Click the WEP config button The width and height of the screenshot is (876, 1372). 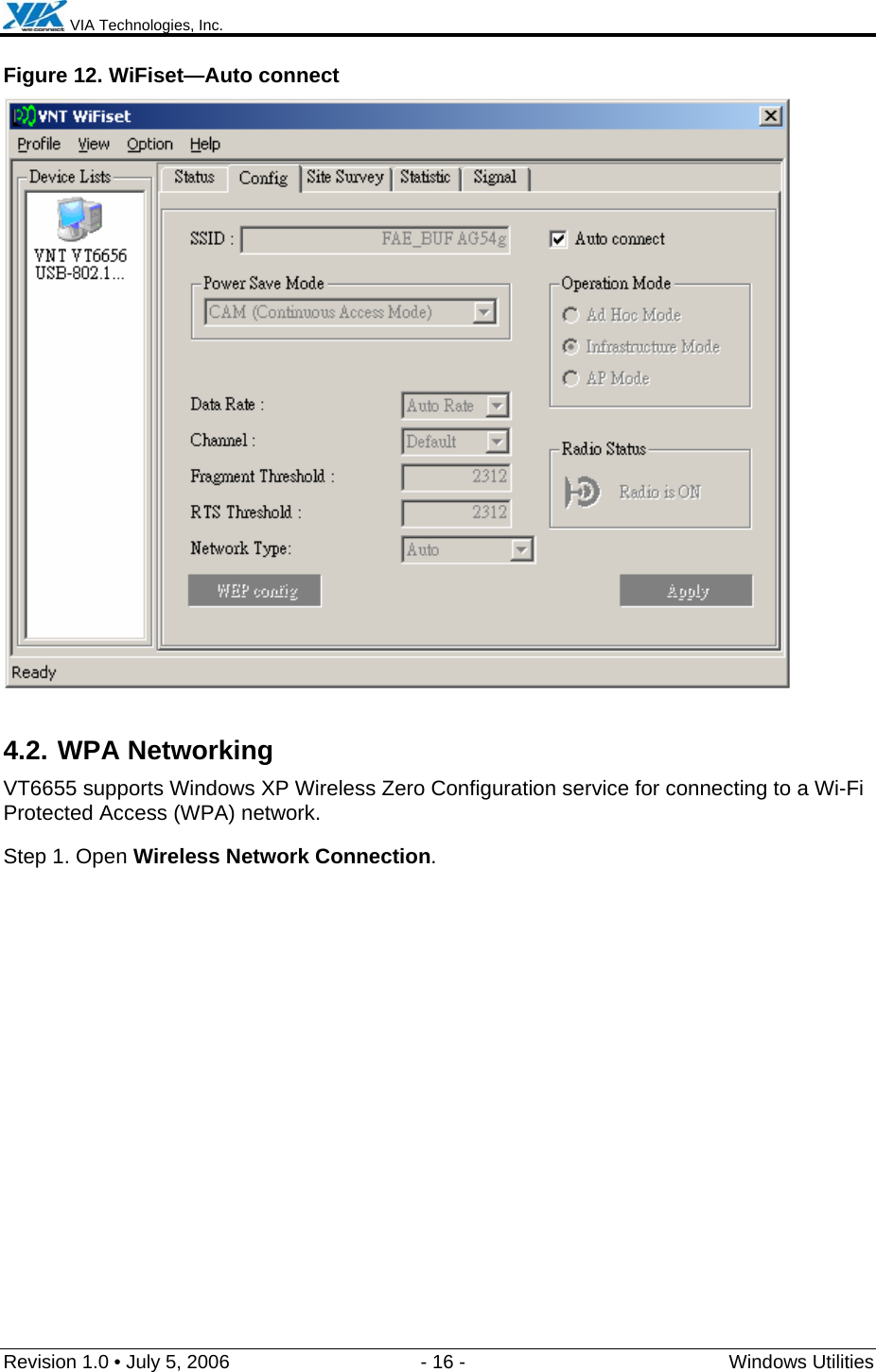click(254, 591)
